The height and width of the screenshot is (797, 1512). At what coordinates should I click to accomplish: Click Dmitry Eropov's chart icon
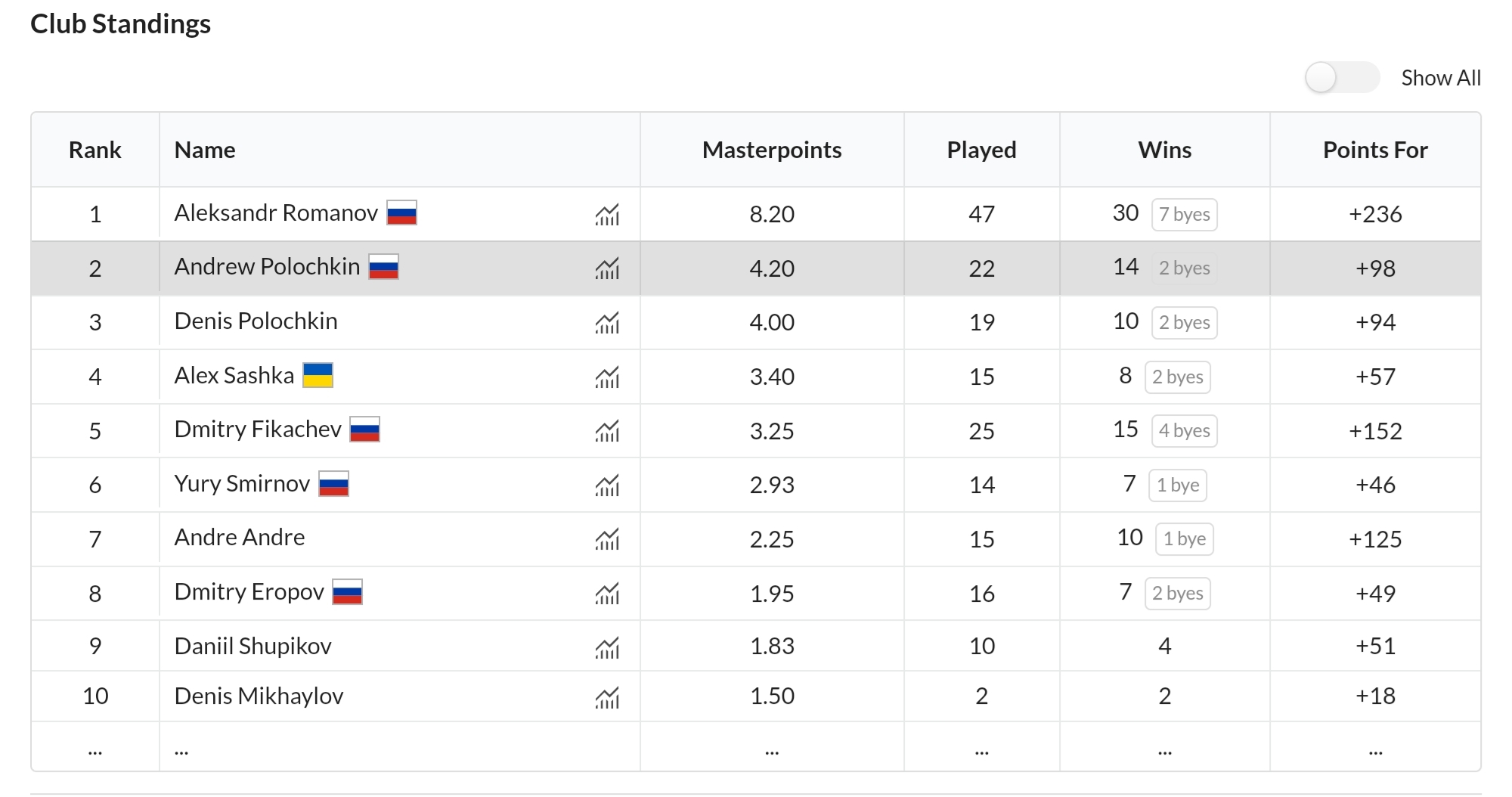click(x=607, y=594)
